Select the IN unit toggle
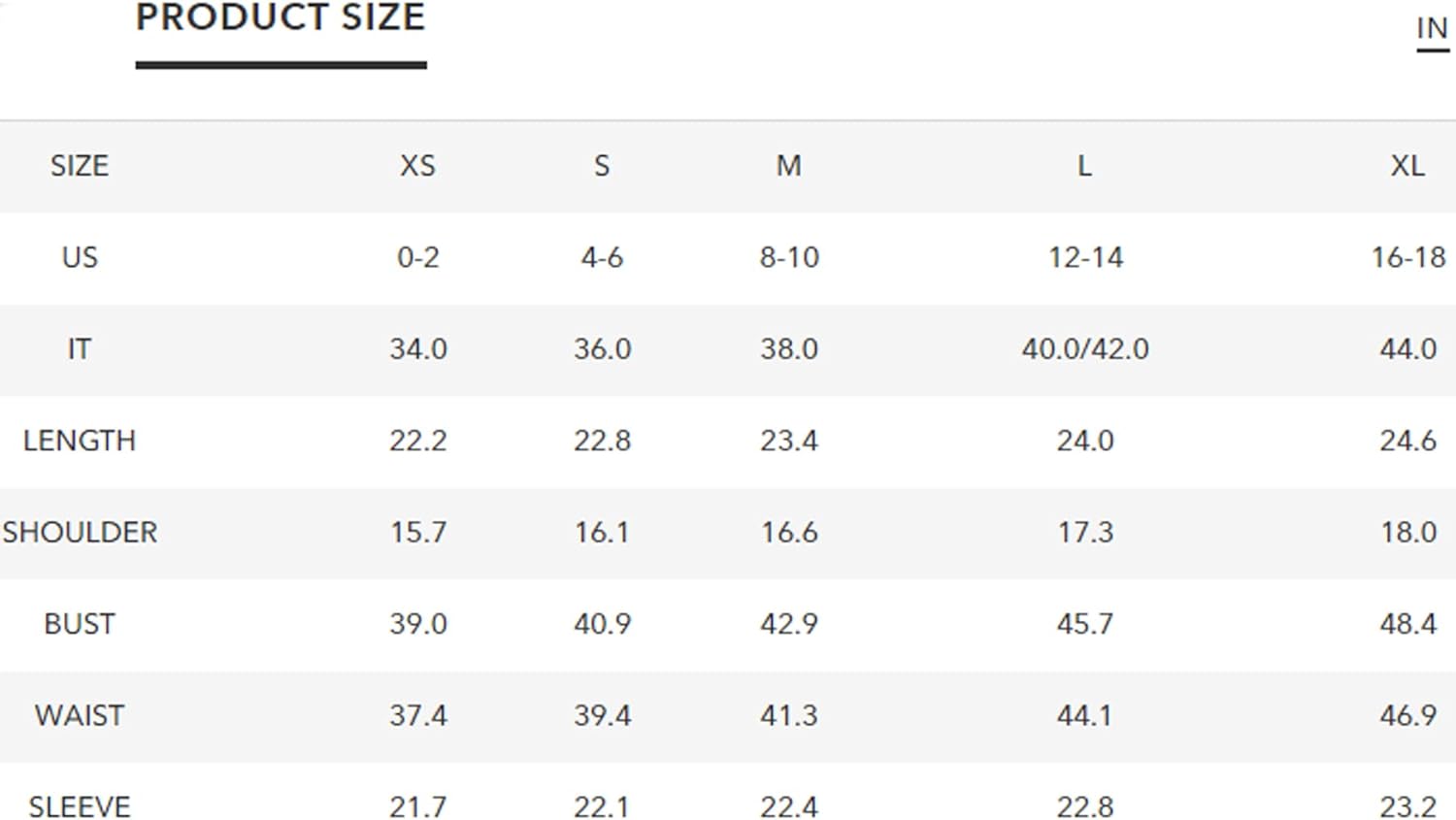 (x=1432, y=29)
